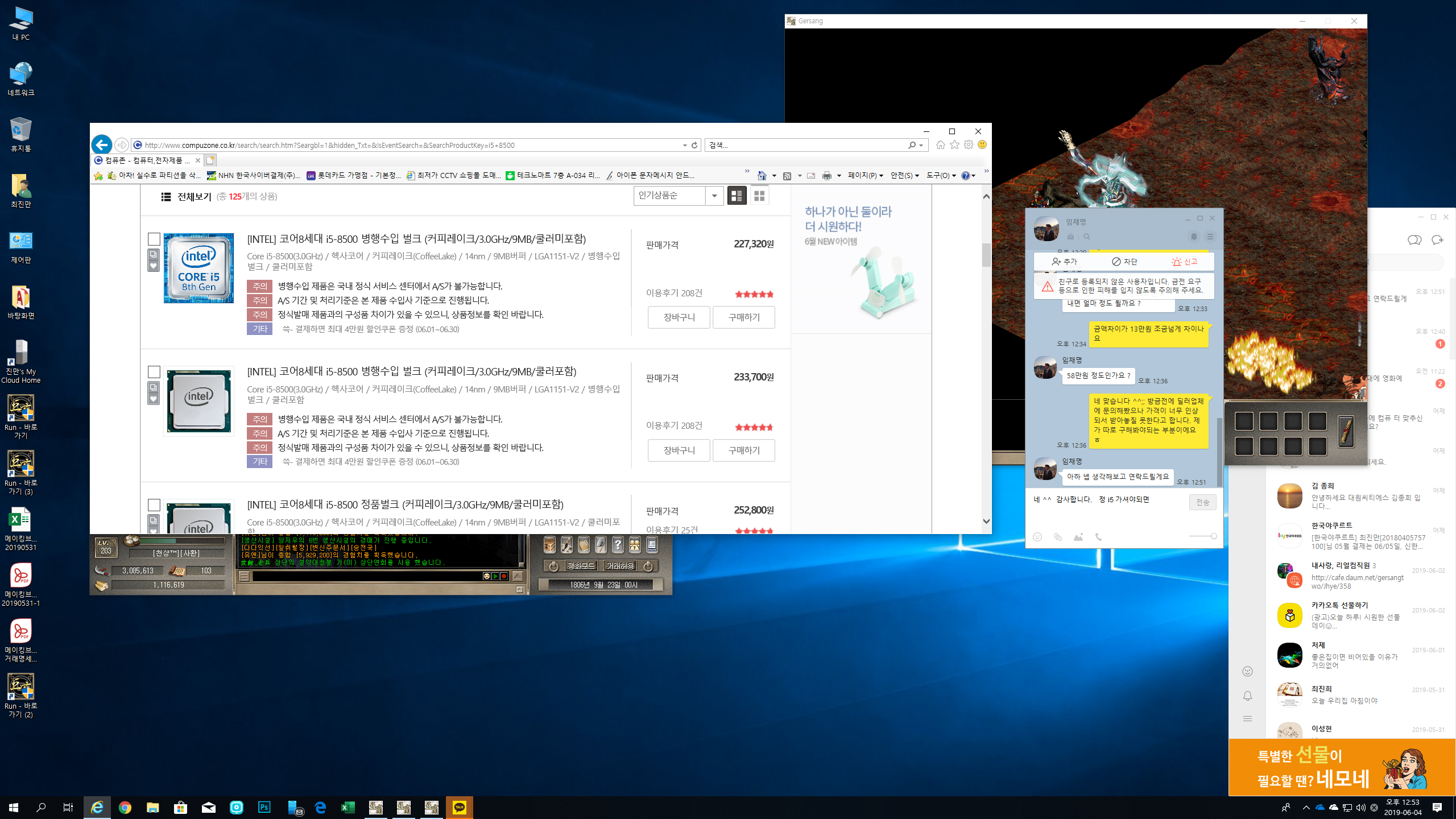Click the browser back arrow button
This screenshot has height=819, width=1456.
pos(102,144)
